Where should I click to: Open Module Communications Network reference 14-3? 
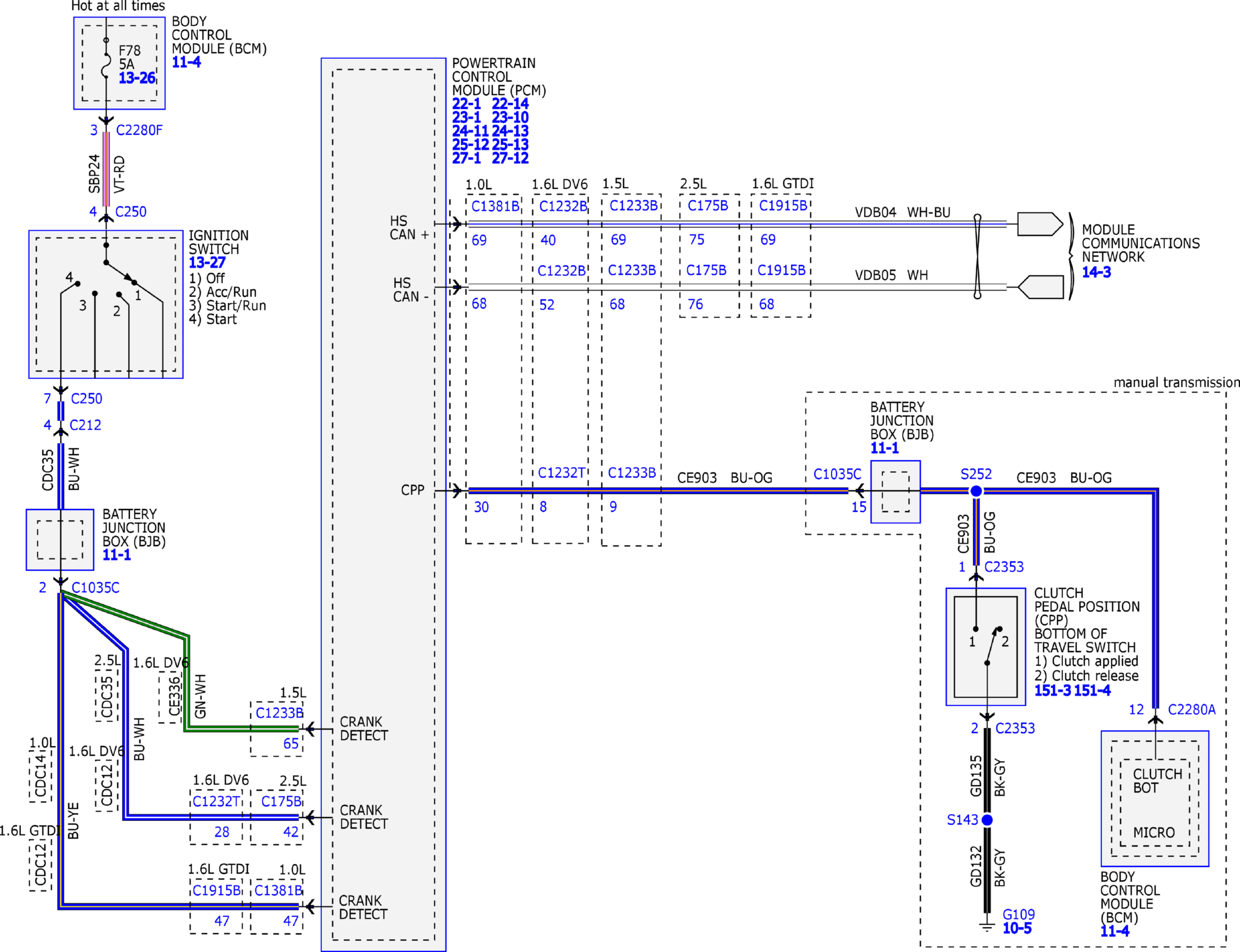pyautogui.click(x=1096, y=272)
